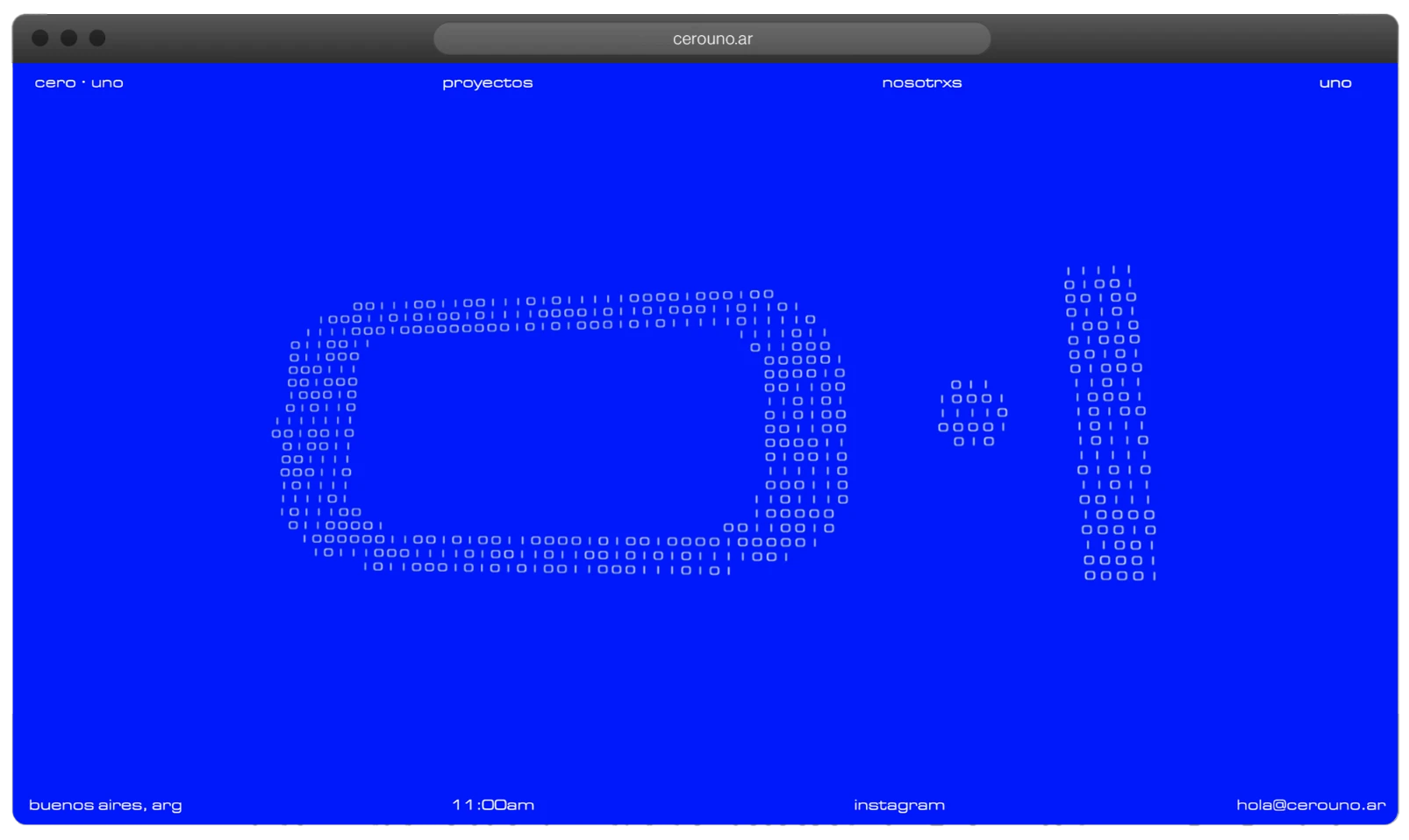Click the left stroke of the binary zero
The image size is (1409, 840).
pyautogui.click(x=318, y=433)
